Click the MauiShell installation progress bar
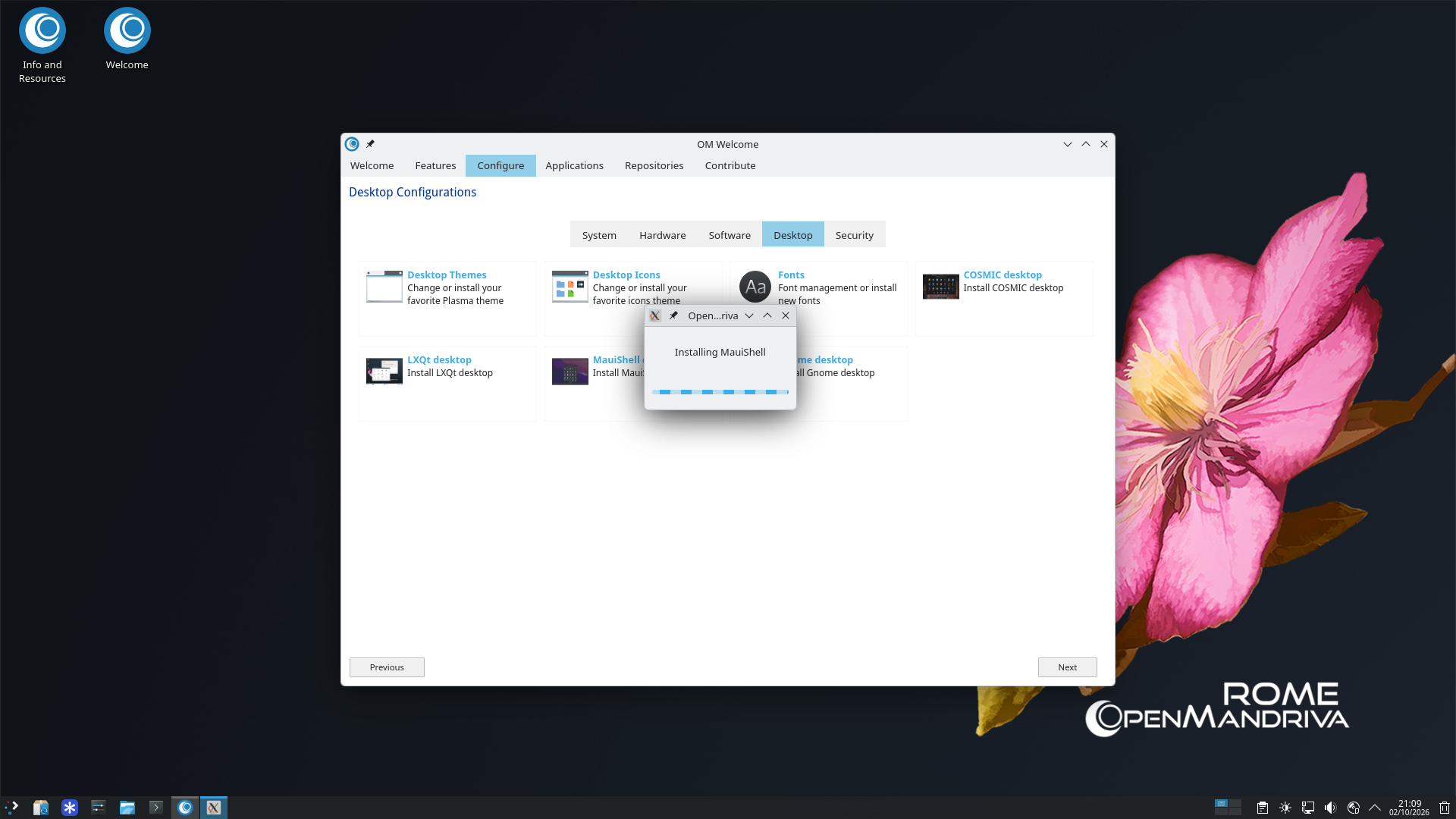Image resolution: width=1456 pixels, height=819 pixels. tap(720, 392)
